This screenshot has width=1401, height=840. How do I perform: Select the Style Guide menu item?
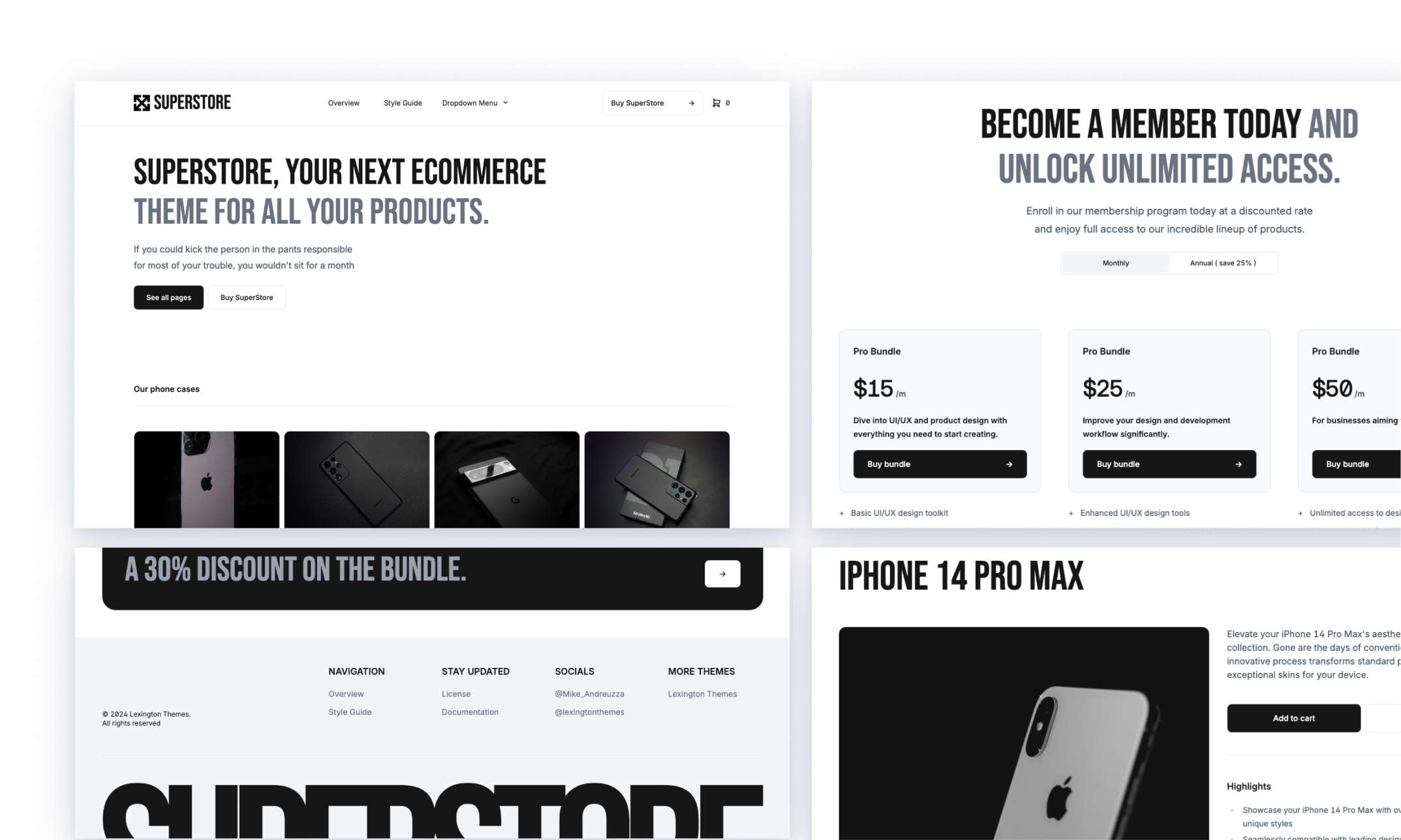(402, 102)
